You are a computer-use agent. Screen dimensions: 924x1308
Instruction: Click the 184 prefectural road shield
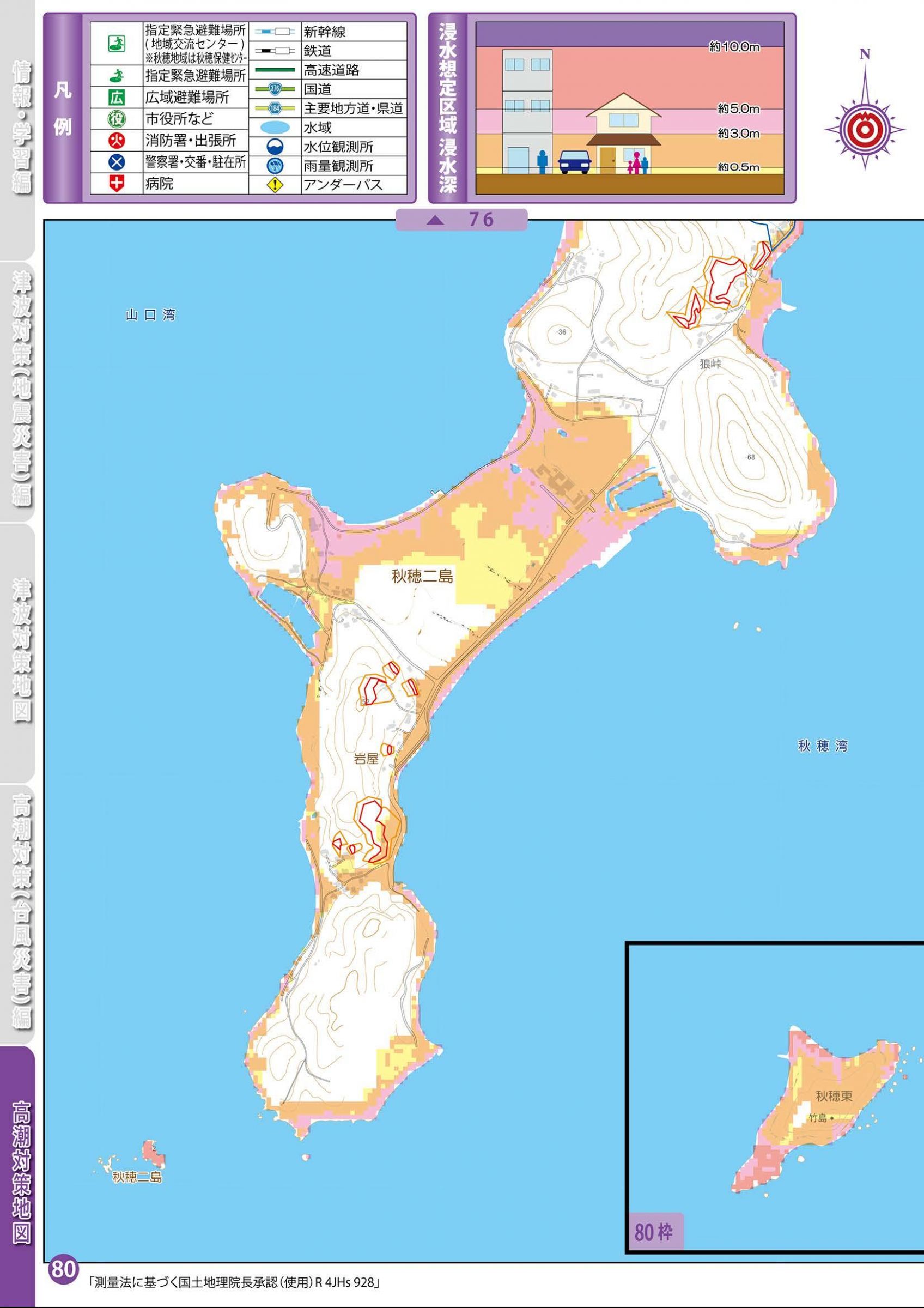pyautogui.click(x=275, y=108)
